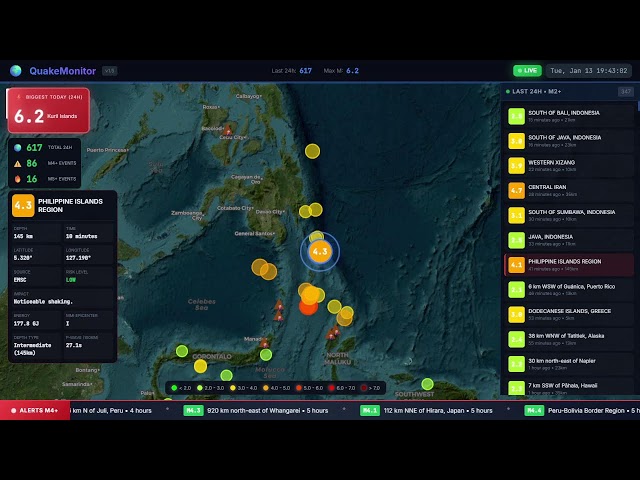
Task: Click the Risk Level LOW value
Action: (71, 280)
